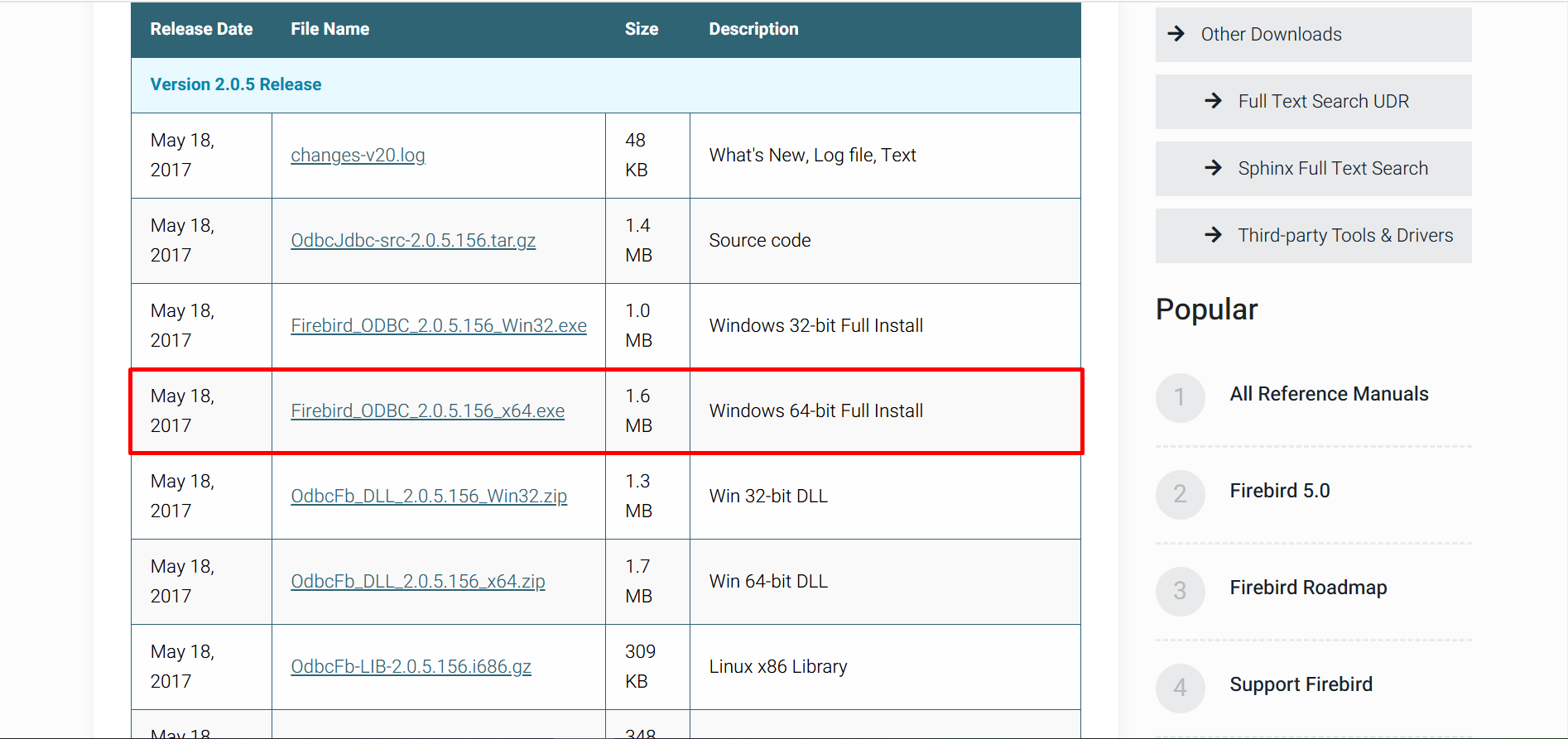Click number 4 circle next to Support Firebird
Screen dimensions: 1568x739
point(1180,688)
